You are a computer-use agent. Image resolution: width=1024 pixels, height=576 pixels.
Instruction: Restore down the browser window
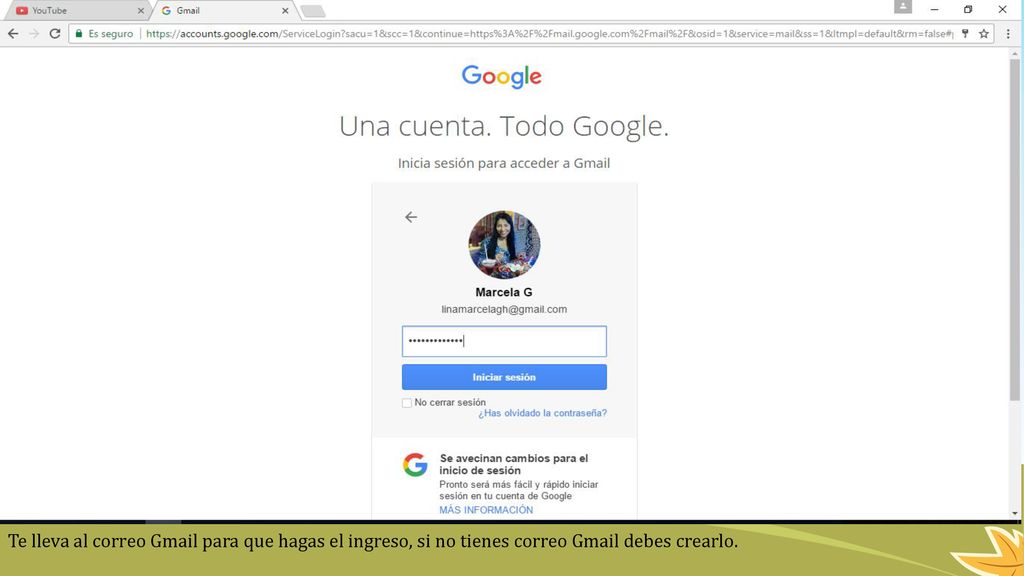(968, 9)
